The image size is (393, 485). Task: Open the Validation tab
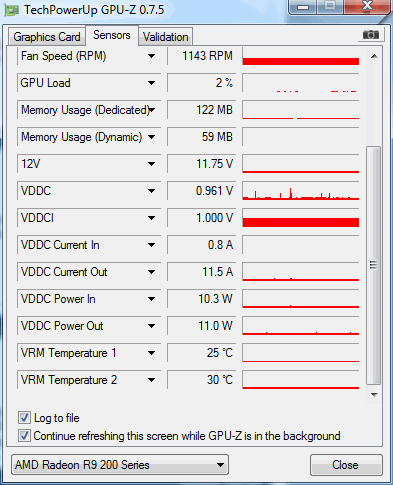pos(166,37)
